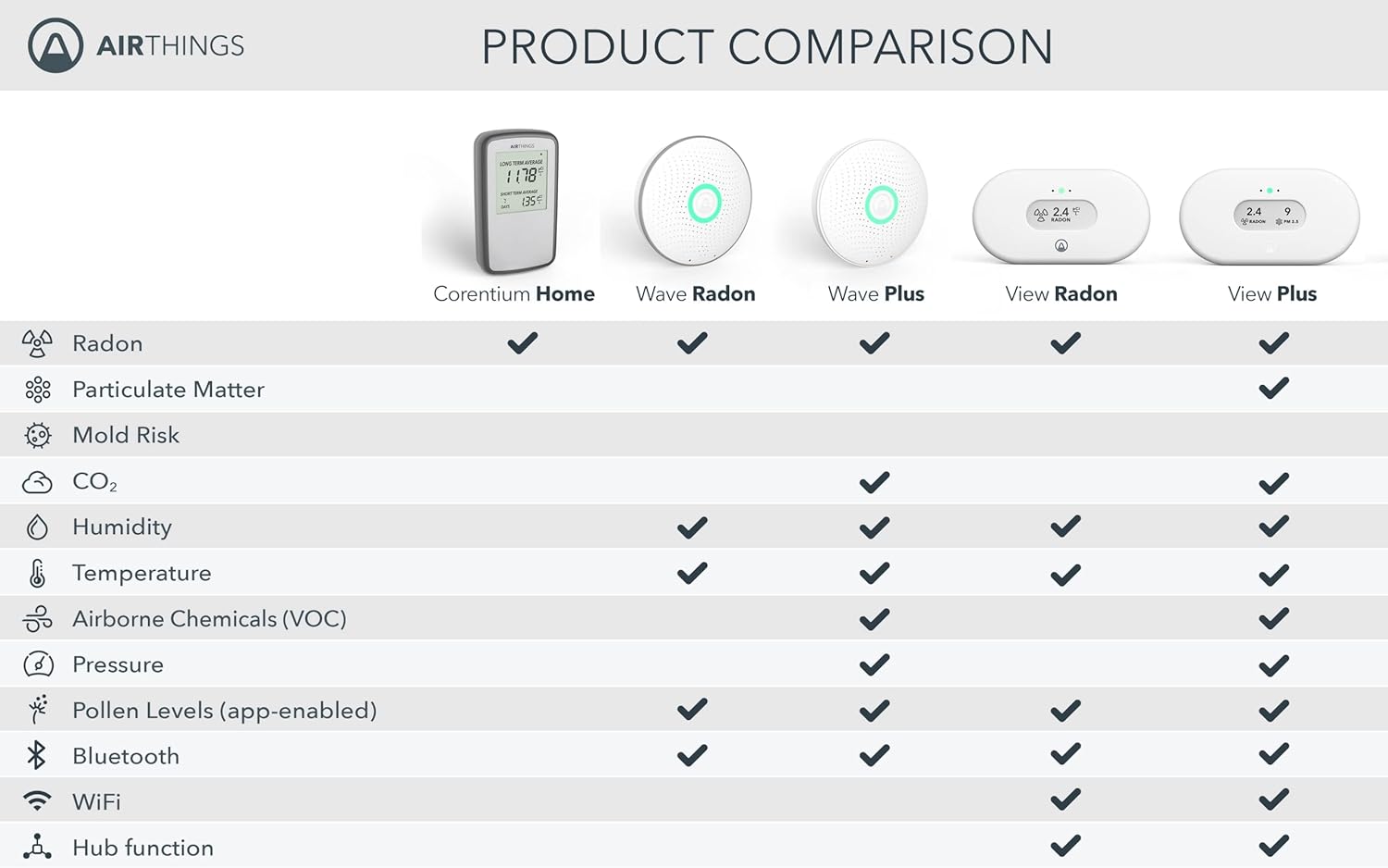This screenshot has width=1388, height=868.
Task: Click the Radon row icon
Action: tap(37, 343)
